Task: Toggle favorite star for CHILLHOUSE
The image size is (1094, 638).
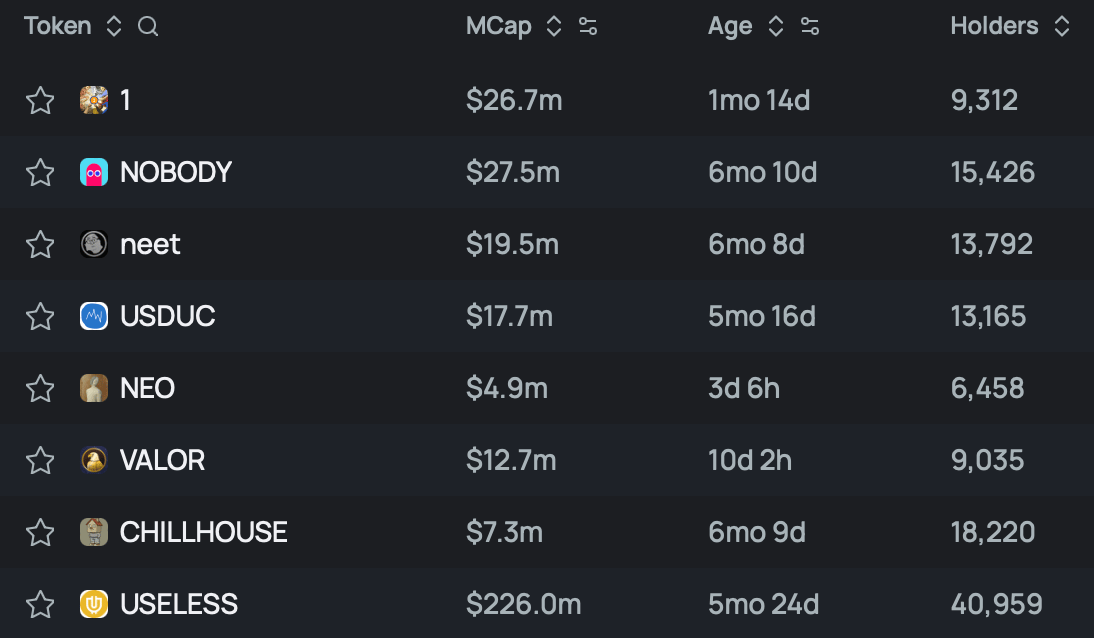Action: point(40,532)
